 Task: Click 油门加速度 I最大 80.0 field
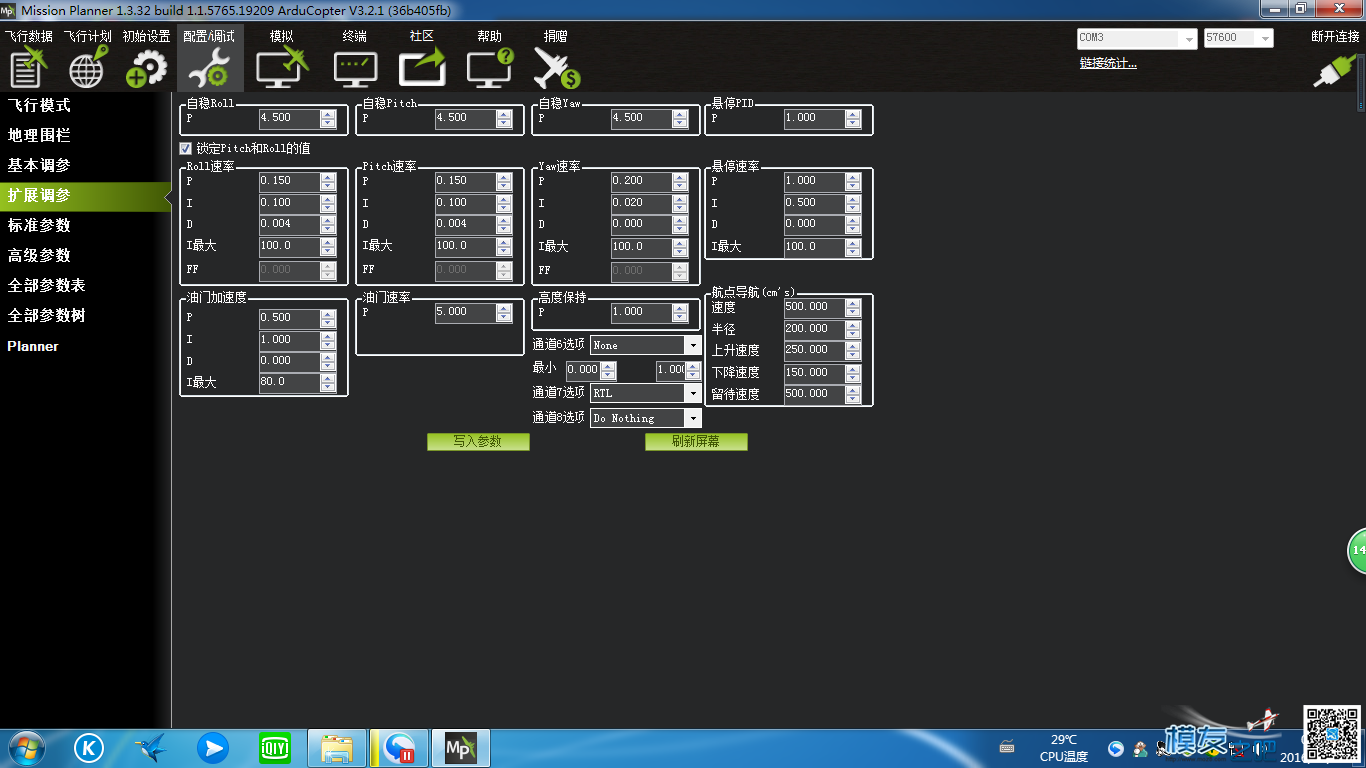click(x=289, y=382)
